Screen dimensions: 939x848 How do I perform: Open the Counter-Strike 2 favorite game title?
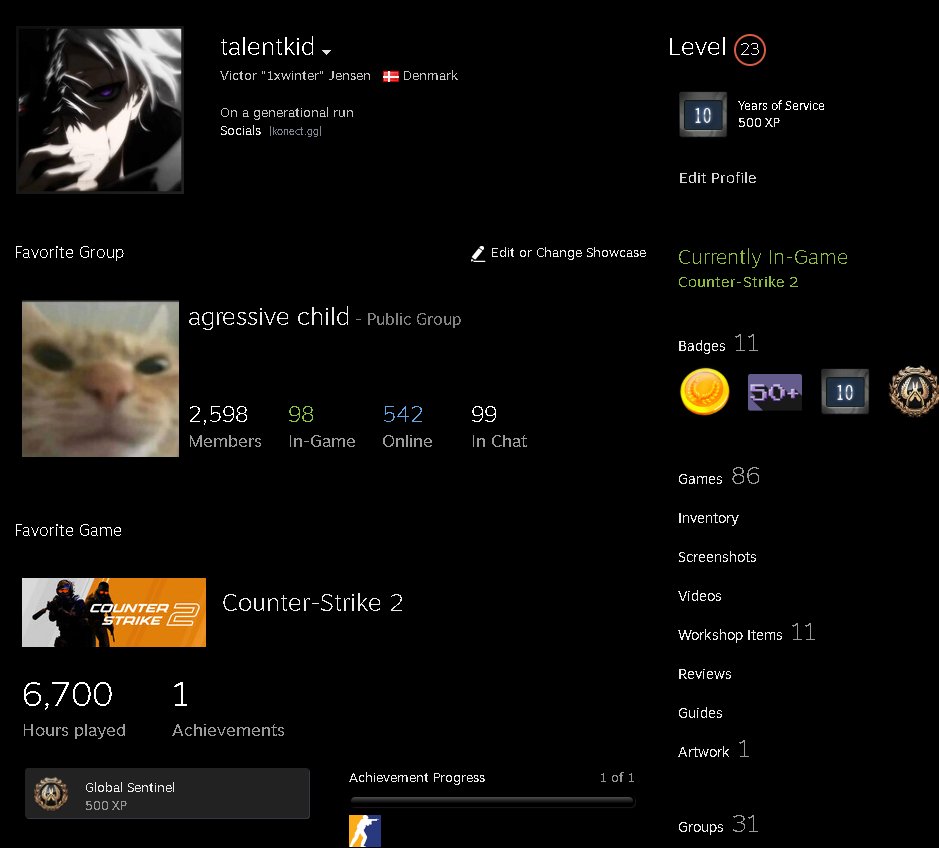(x=312, y=603)
